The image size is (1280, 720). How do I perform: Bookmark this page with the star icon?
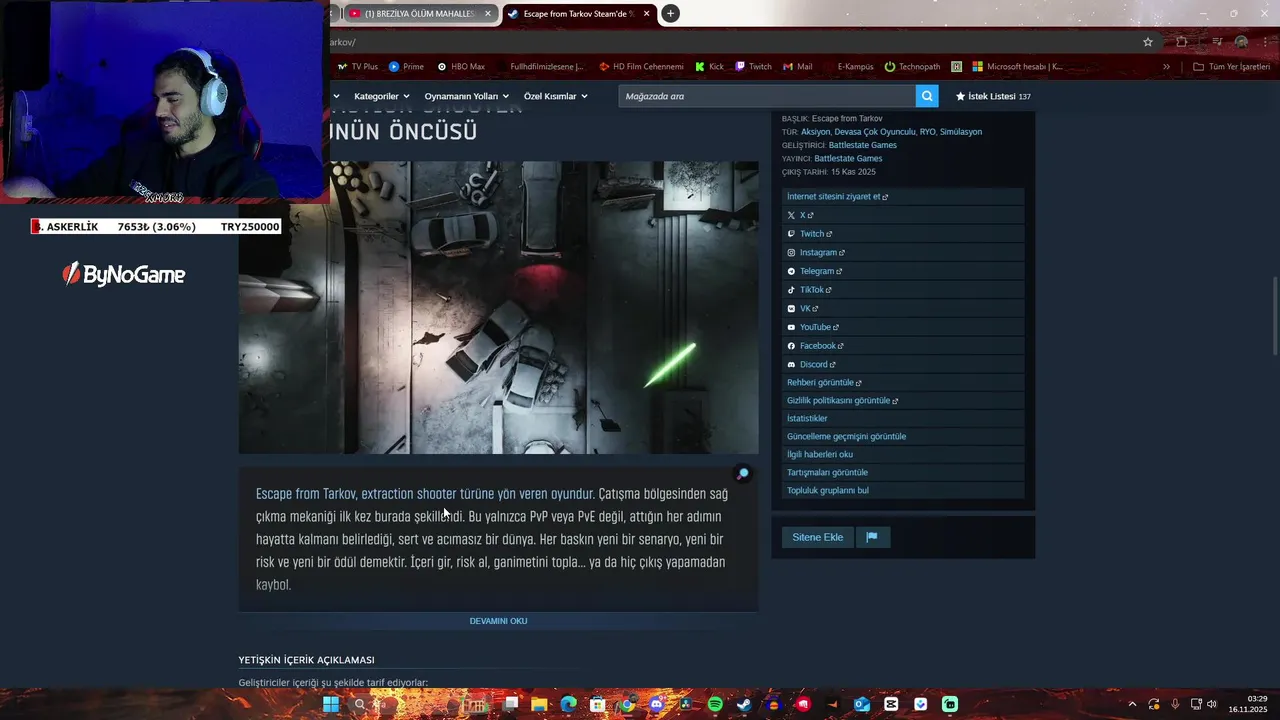1148,42
